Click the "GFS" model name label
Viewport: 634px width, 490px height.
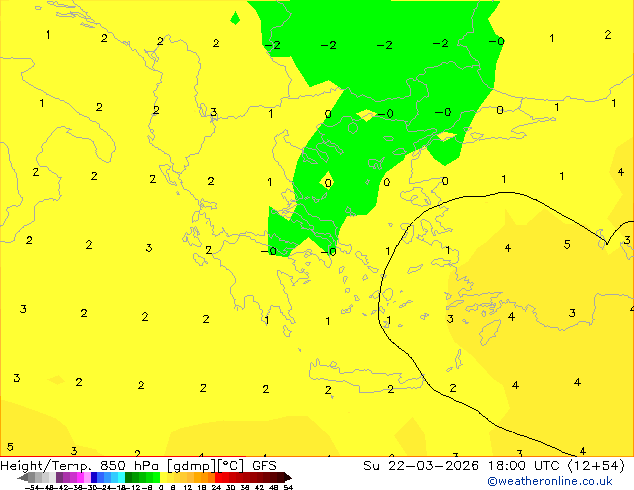[x=264, y=466]
